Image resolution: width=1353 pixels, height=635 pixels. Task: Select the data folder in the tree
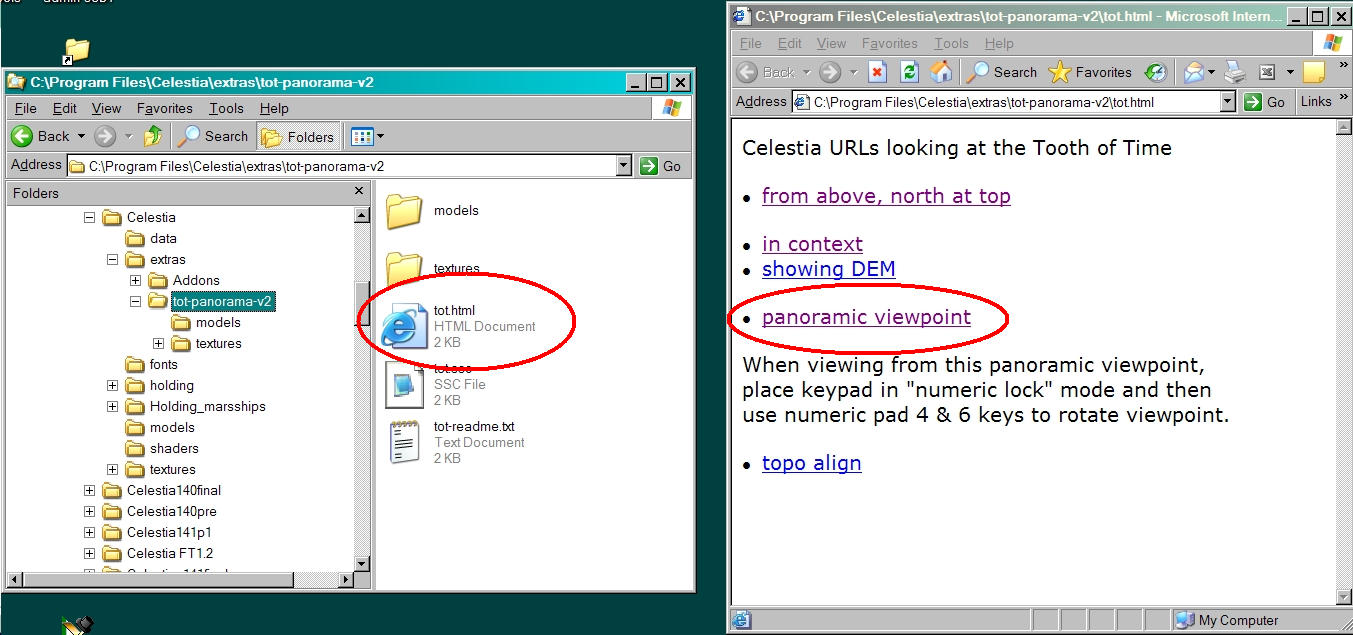coord(151,238)
